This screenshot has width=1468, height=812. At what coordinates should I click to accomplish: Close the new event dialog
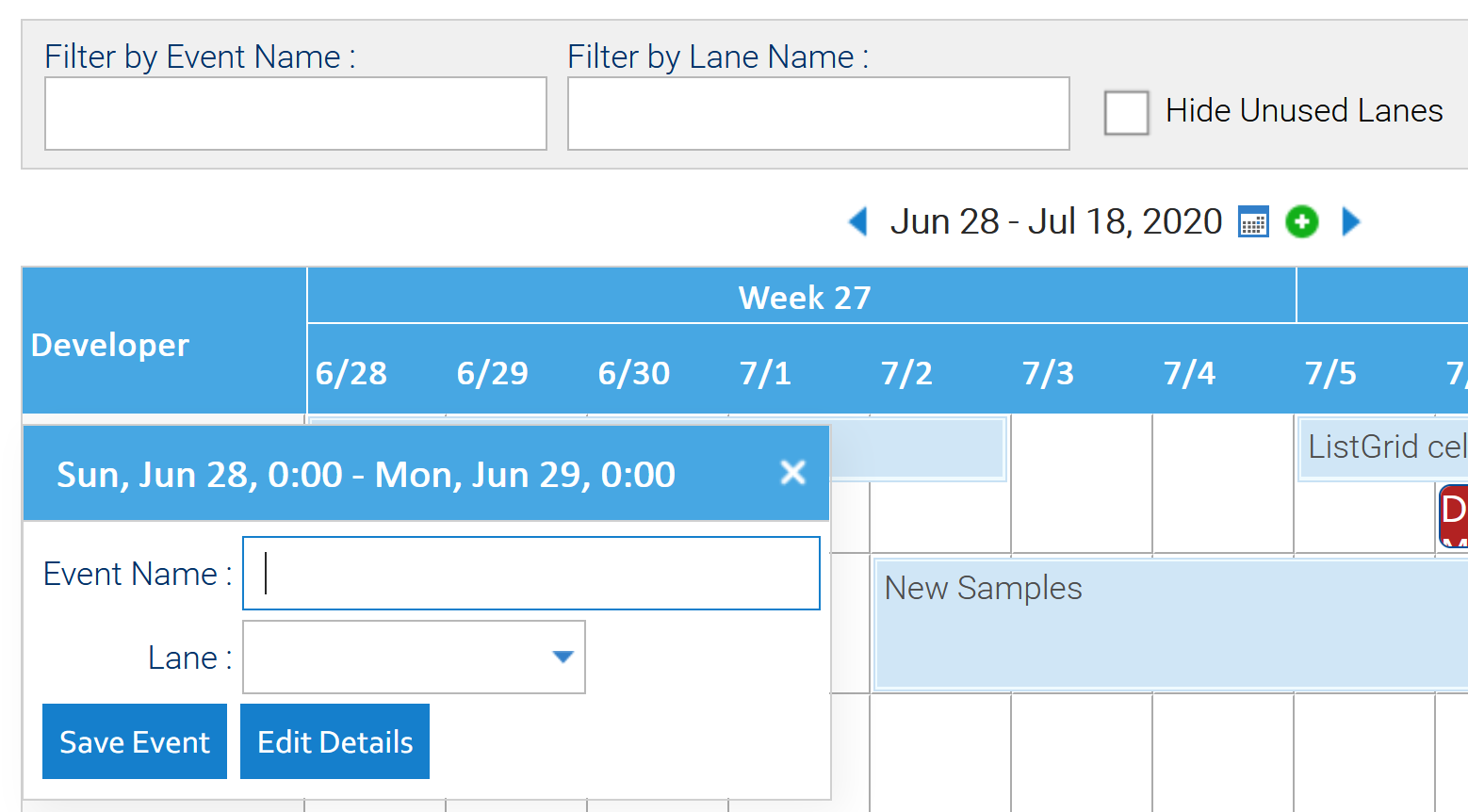(x=793, y=472)
